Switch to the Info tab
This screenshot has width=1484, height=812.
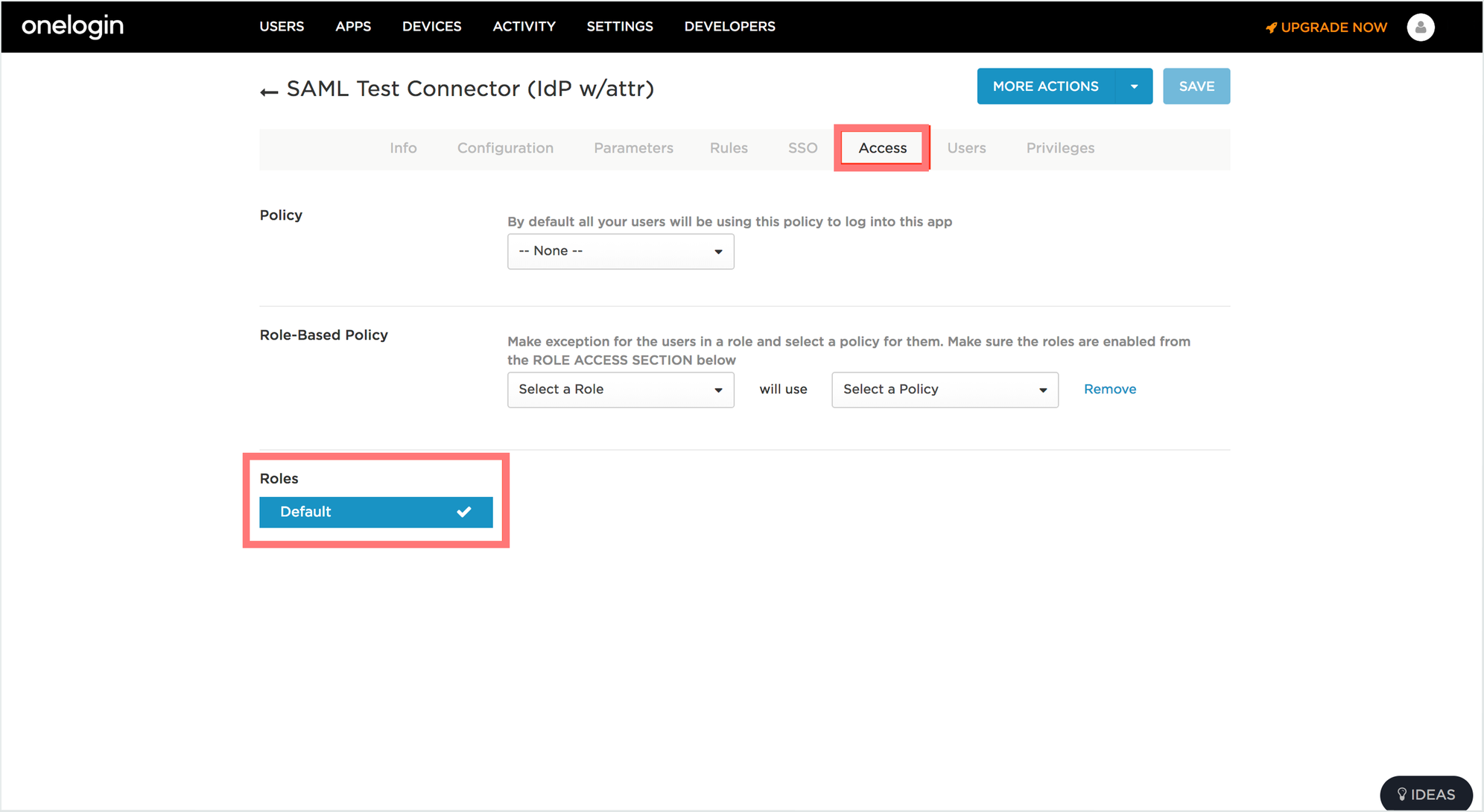tap(403, 148)
